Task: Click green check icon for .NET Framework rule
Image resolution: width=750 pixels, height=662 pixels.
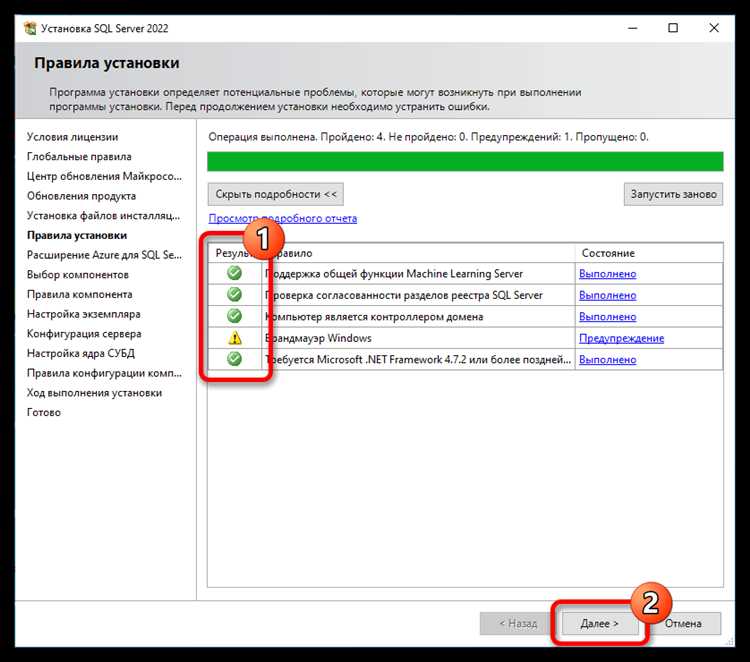Action: pyautogui.click(x=234, y=359)
